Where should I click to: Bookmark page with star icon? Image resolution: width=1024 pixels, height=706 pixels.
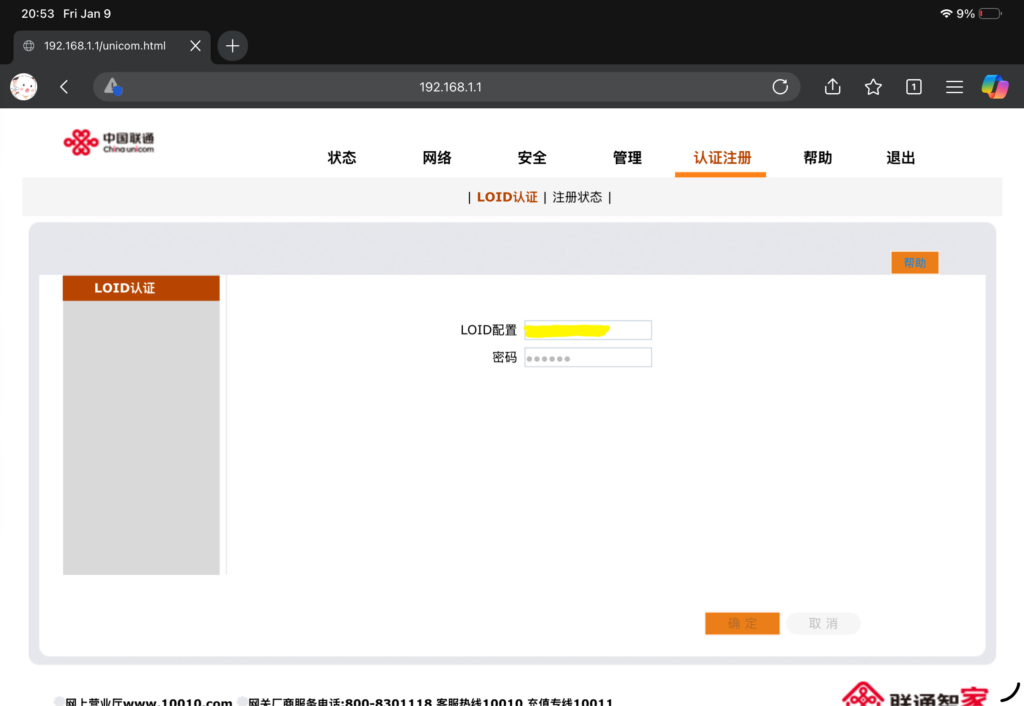click(873, 87)
